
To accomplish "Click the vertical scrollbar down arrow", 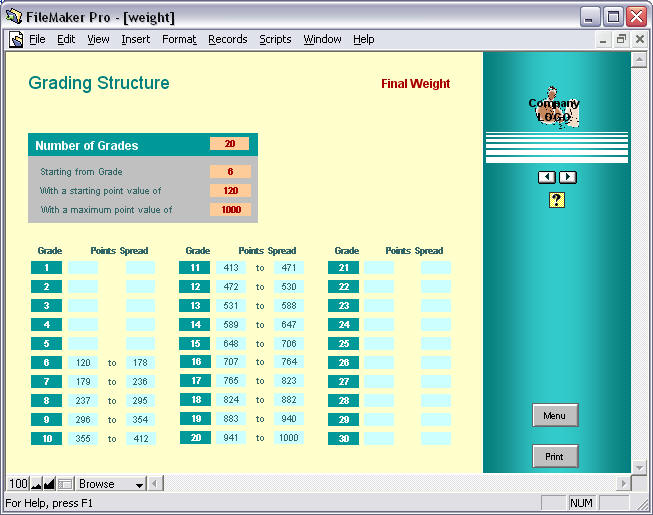I will pyautogui.click(x=639, y=466).
